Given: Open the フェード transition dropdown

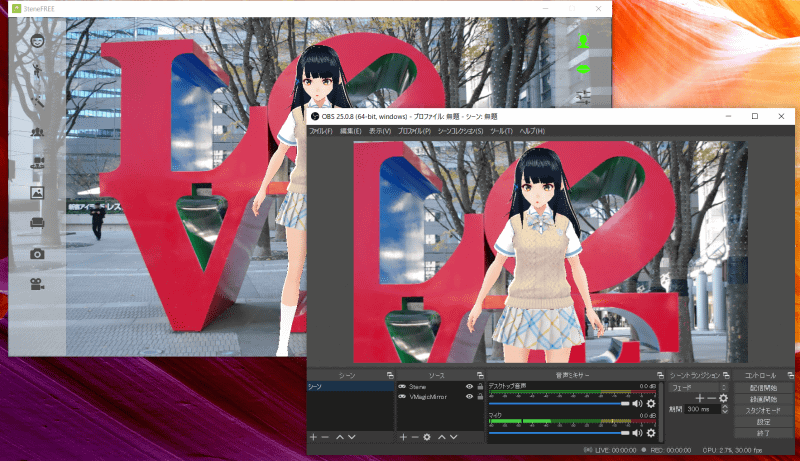Looking at the screenshot, I should click(x=699, y=388).
